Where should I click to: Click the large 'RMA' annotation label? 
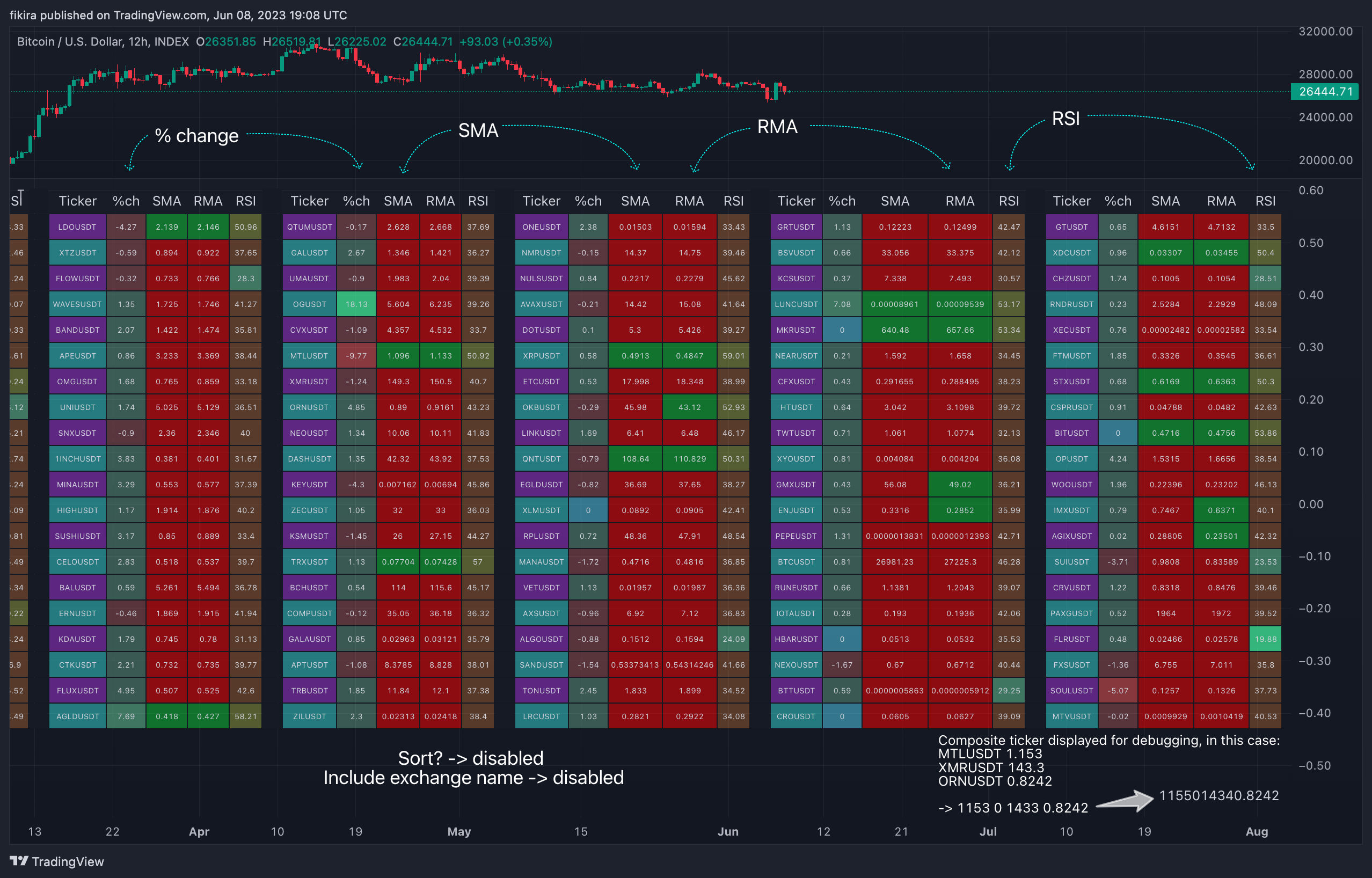point(777,127)
